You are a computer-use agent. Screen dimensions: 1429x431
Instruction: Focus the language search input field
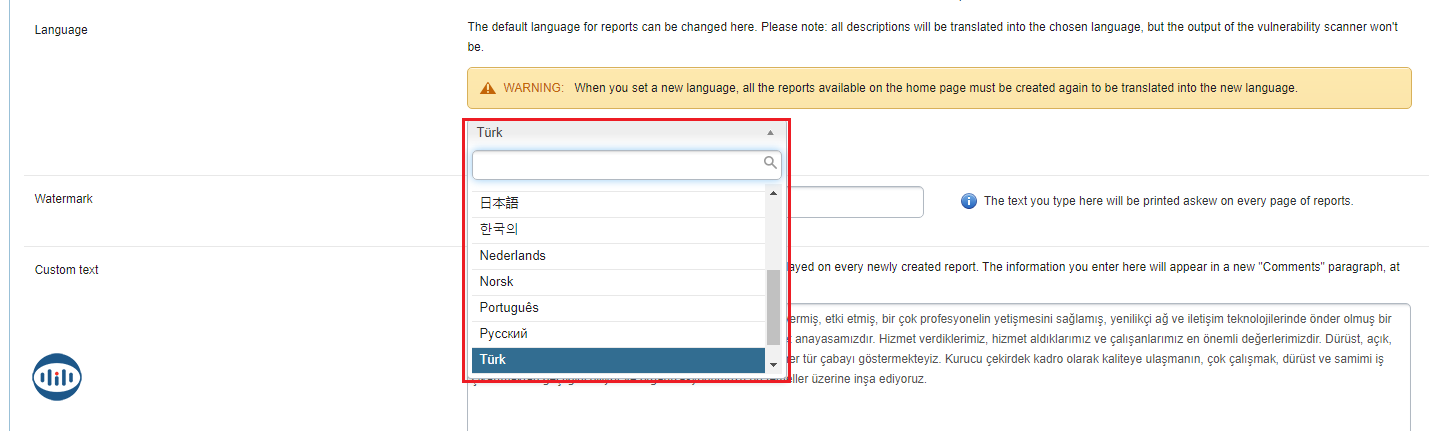click(x=617, y=163)
